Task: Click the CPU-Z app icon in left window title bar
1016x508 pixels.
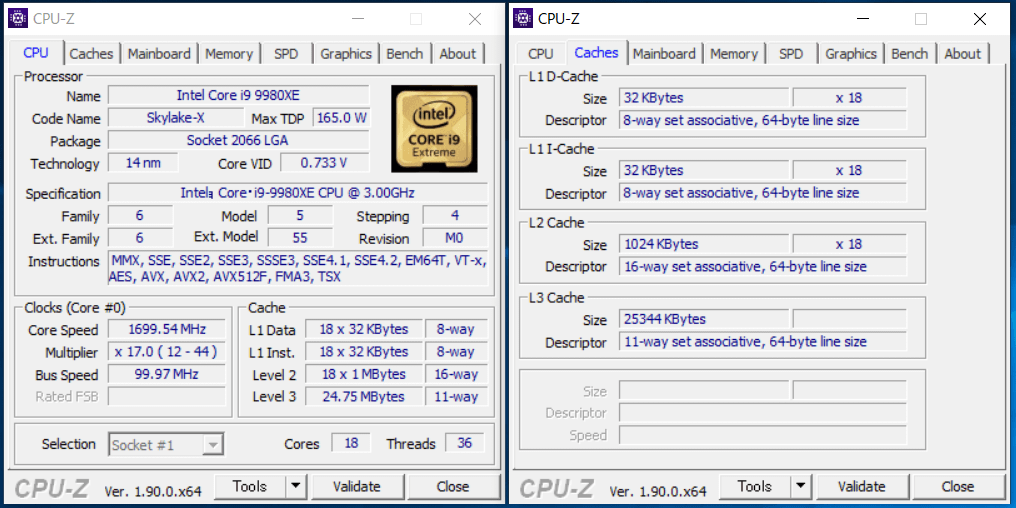Action: pos(17,19)
